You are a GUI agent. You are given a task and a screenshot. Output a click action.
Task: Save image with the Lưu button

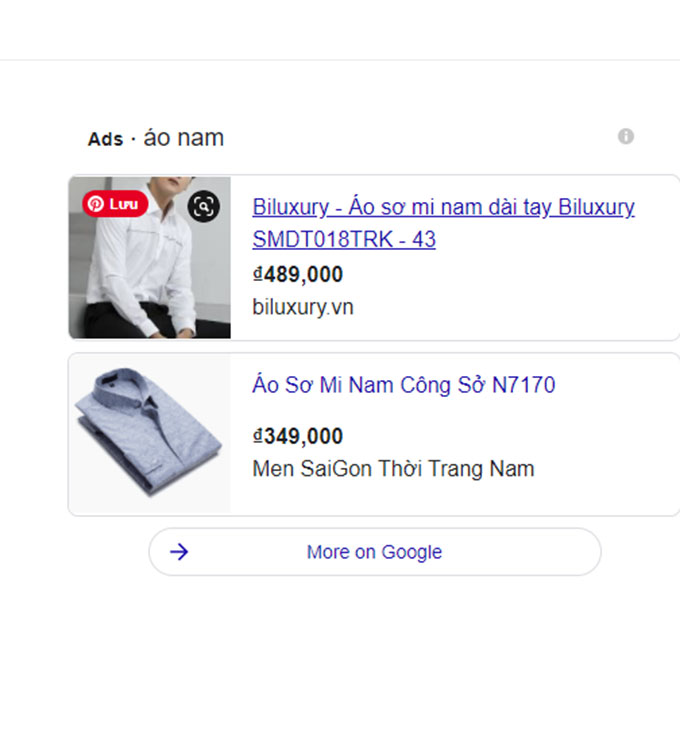click(116, 204)
